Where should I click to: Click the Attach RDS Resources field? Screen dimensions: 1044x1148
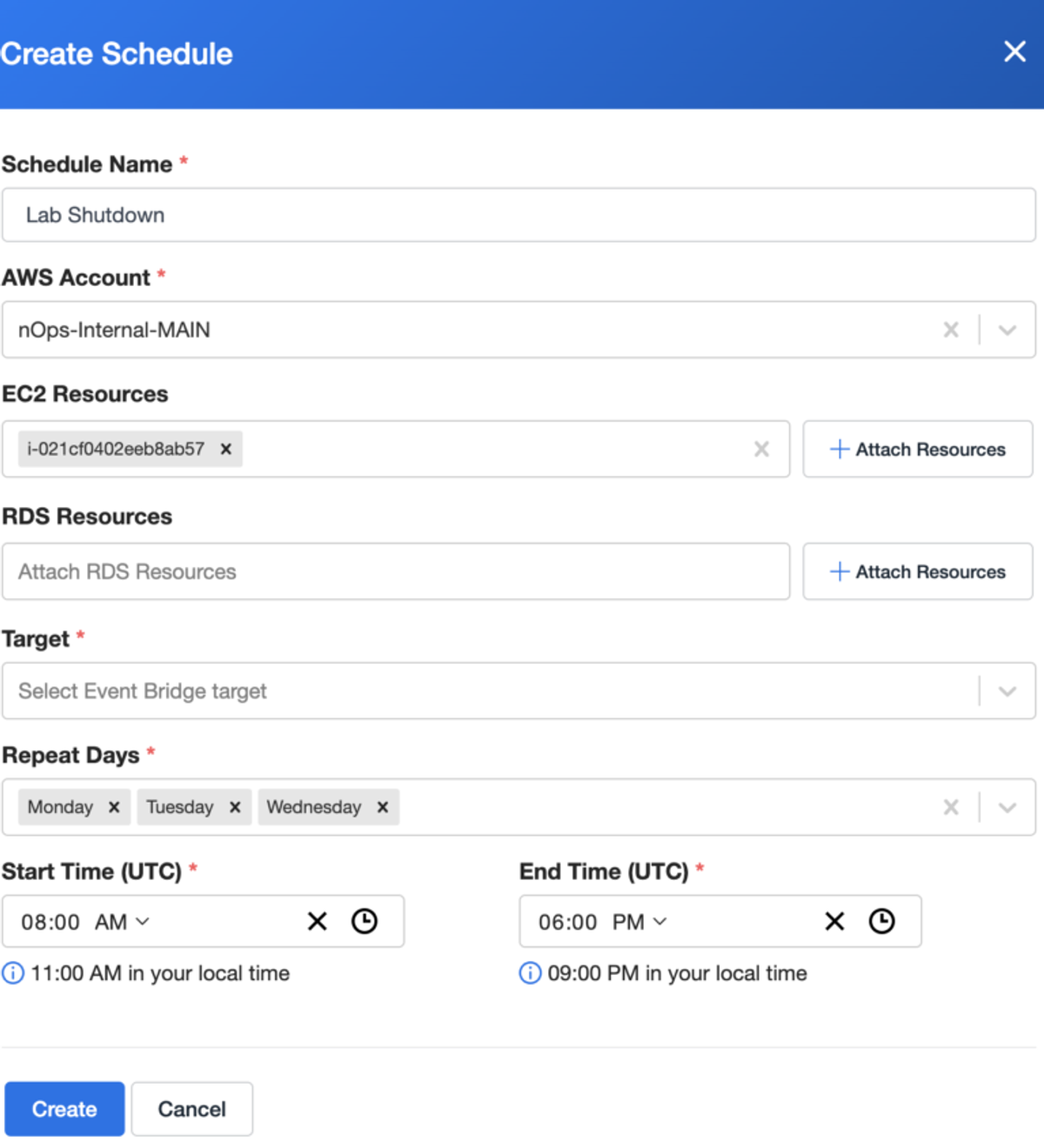pyautogui.click(x=396, y=571)
